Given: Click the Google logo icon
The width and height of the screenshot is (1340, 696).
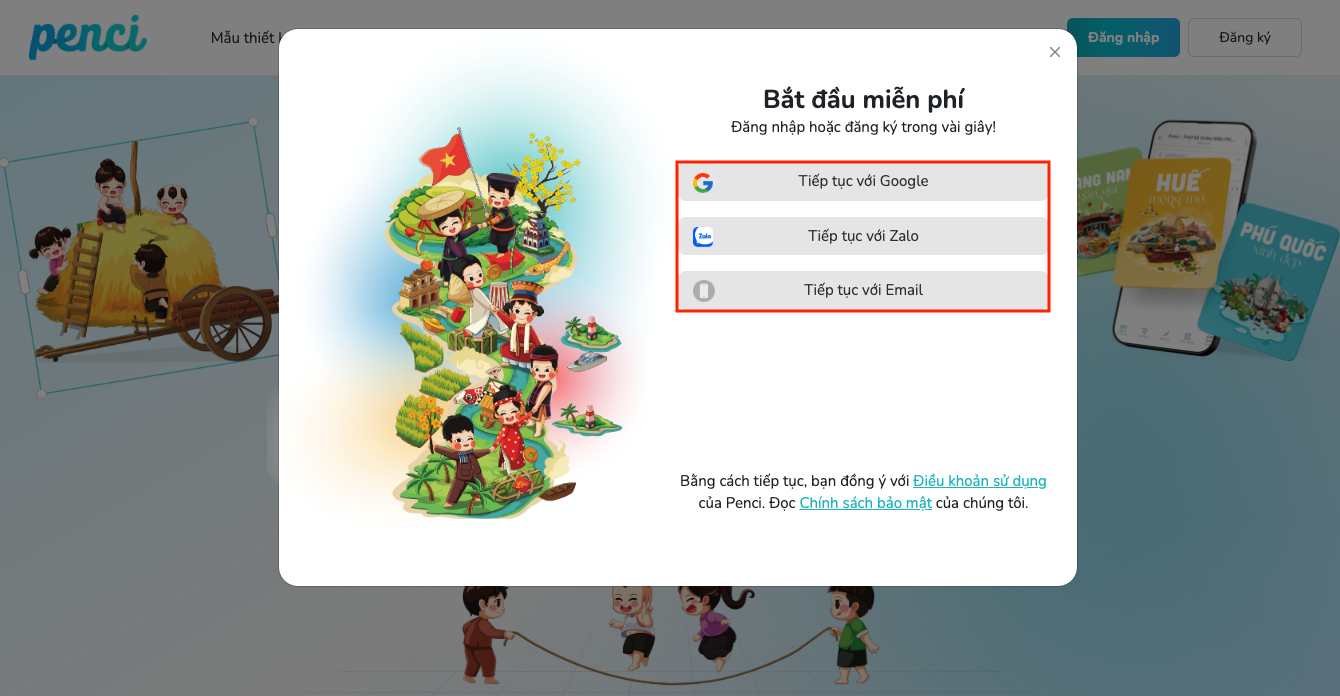Looking at the screenshot, I should tap(703, 182).
